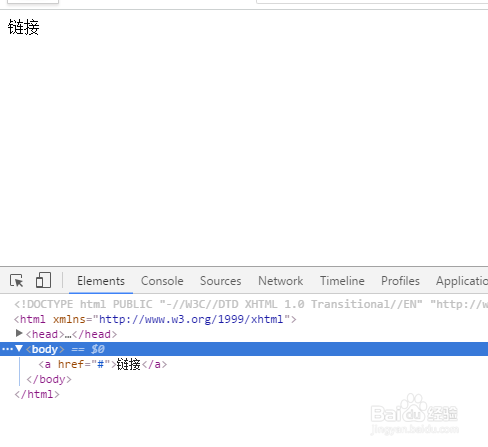The image size is (488, 447).
Task: Open the Network tab
Action: pyautogui.click(x=281, y=281)
